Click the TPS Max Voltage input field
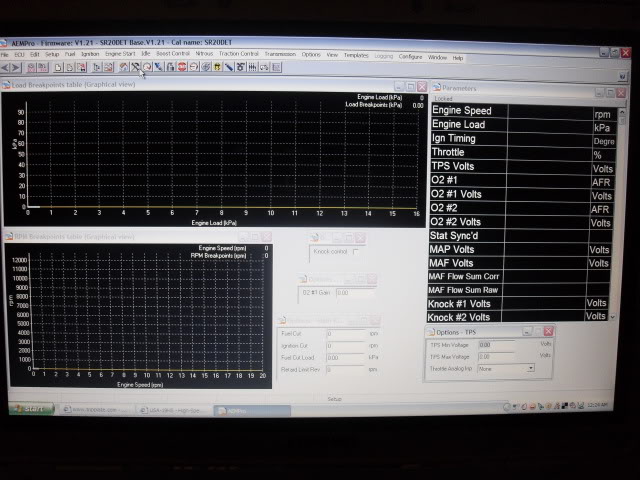The width and height of the screenshot is (640, 480). [496, 356]
